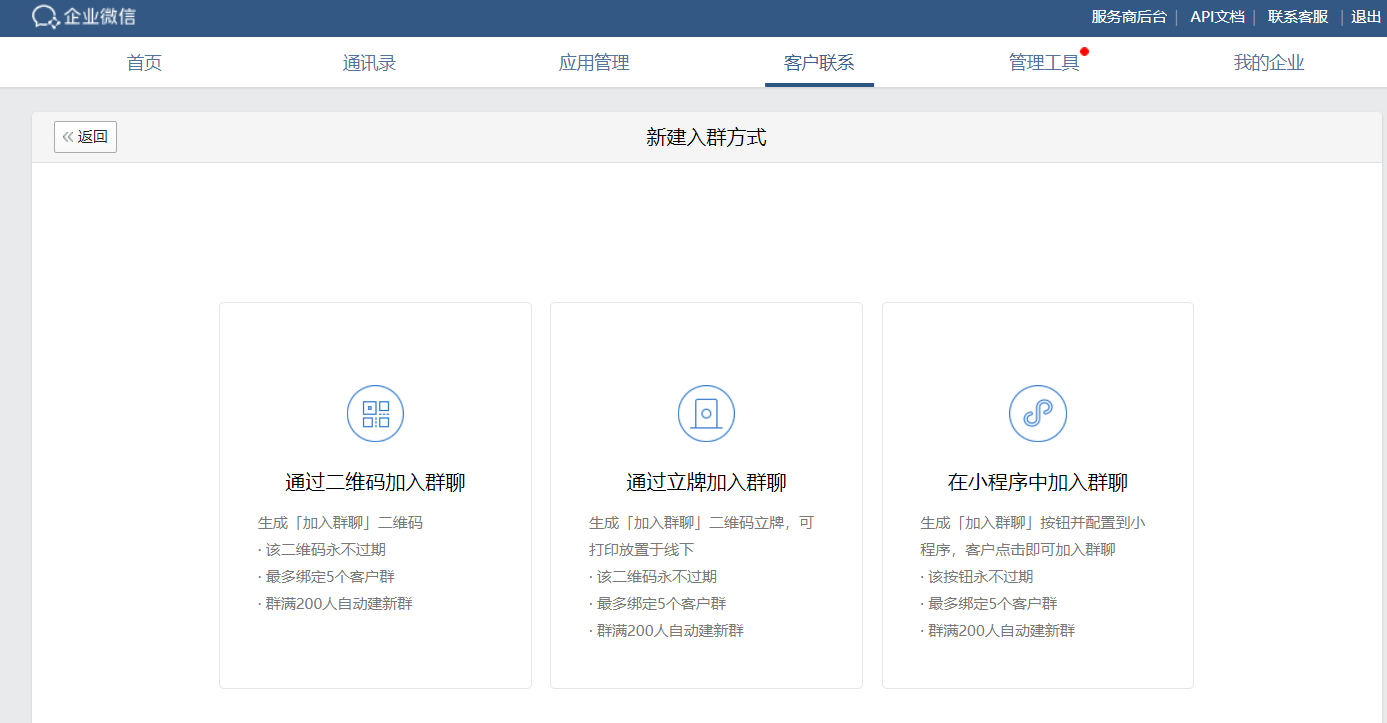Click the red notification dot on 管理工具
This screenshot has height=723, width=1387.
pos(1085,51)
